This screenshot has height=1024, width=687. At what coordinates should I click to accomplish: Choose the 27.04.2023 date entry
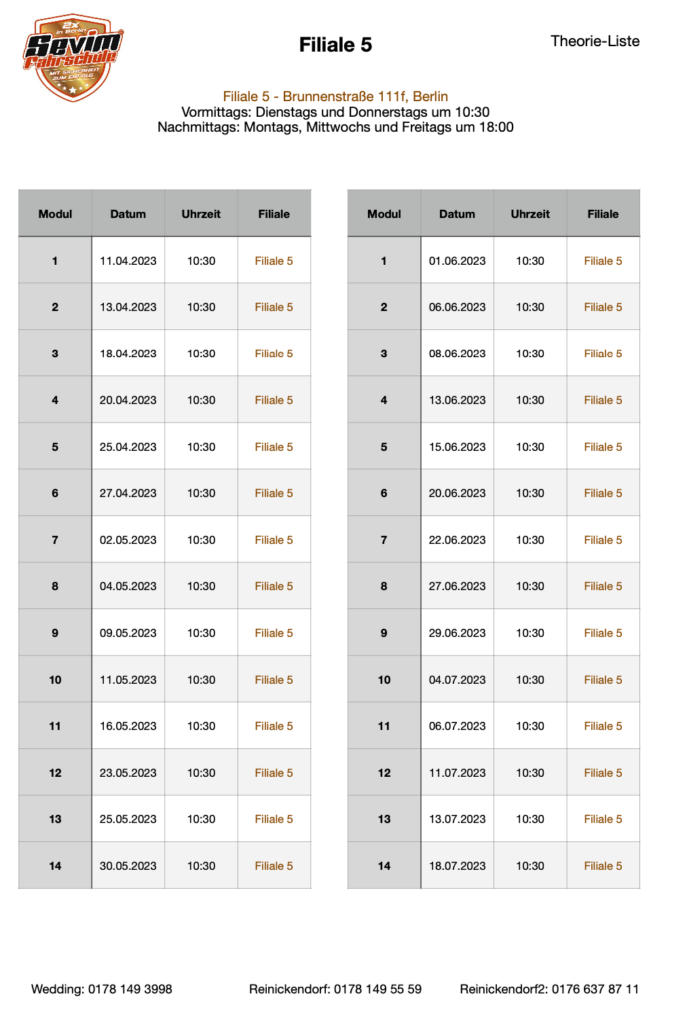click(128, 493)
